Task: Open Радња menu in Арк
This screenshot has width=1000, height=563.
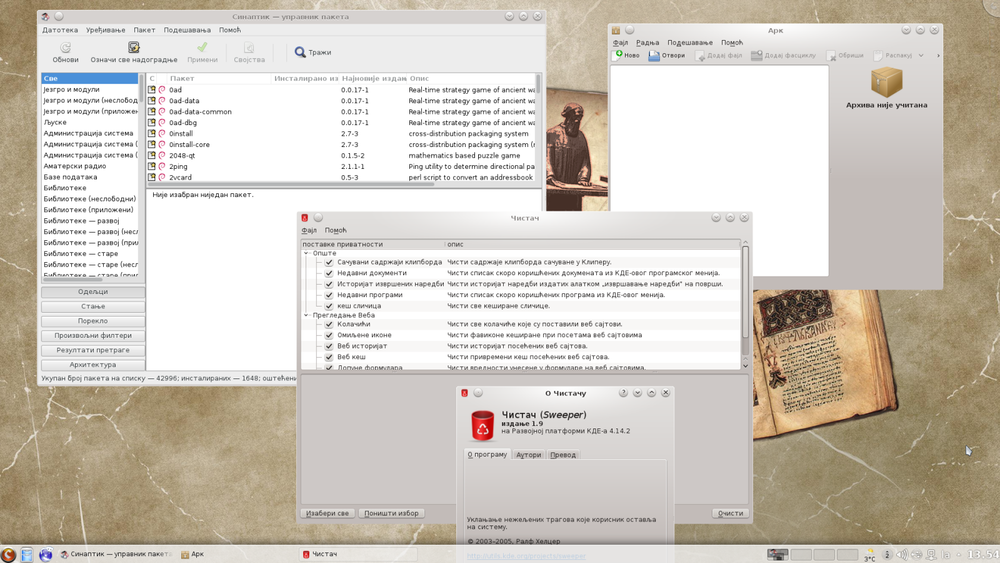Action: [x=647, y=43]
